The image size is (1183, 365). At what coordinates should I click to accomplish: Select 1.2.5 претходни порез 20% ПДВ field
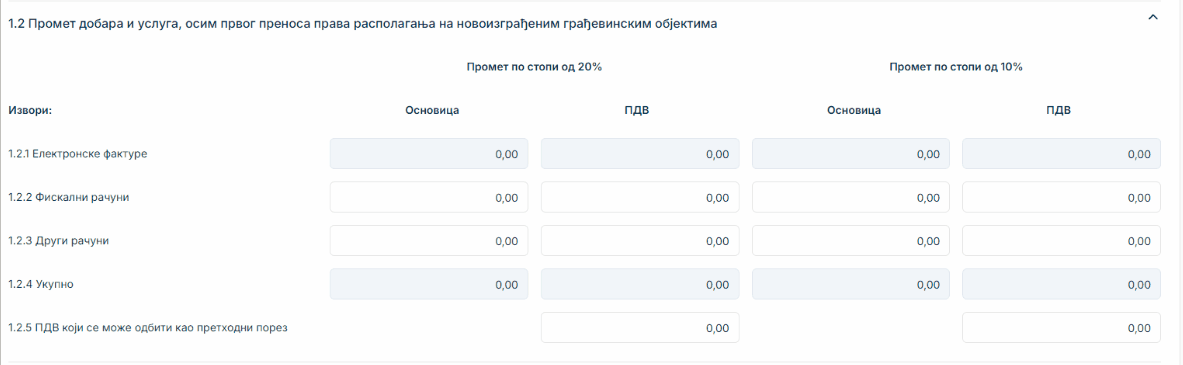(641, 327)
